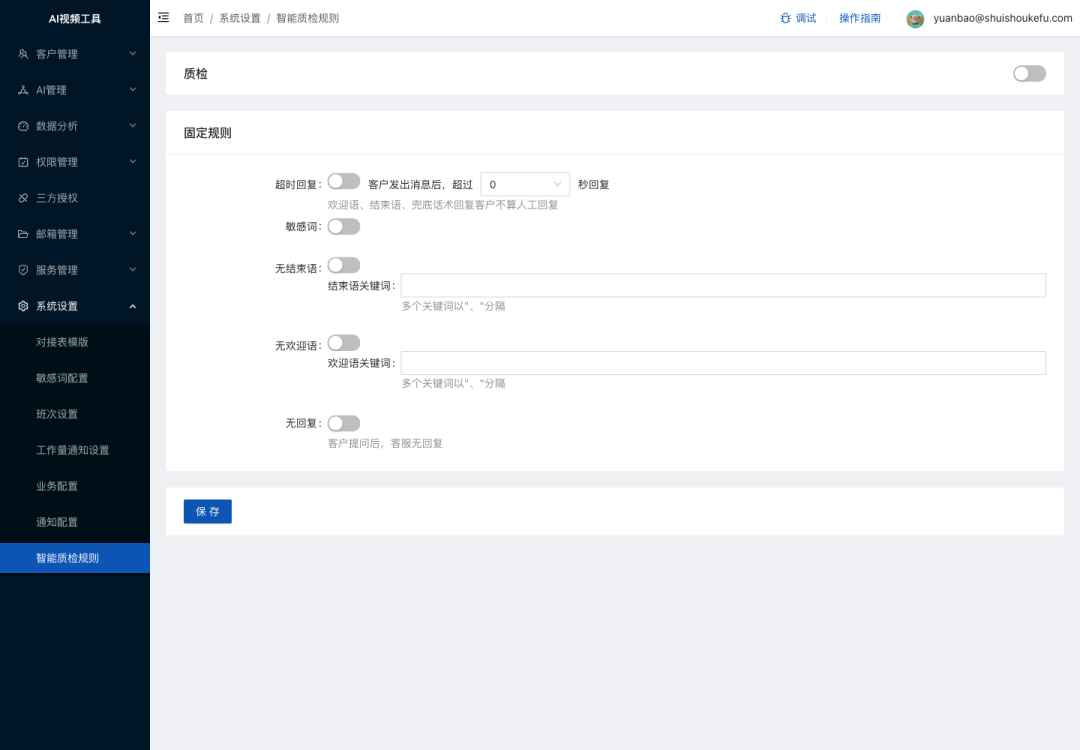Expand AI管理 with its chevron
1080x750 pixels.
click(x=133, y=90)
